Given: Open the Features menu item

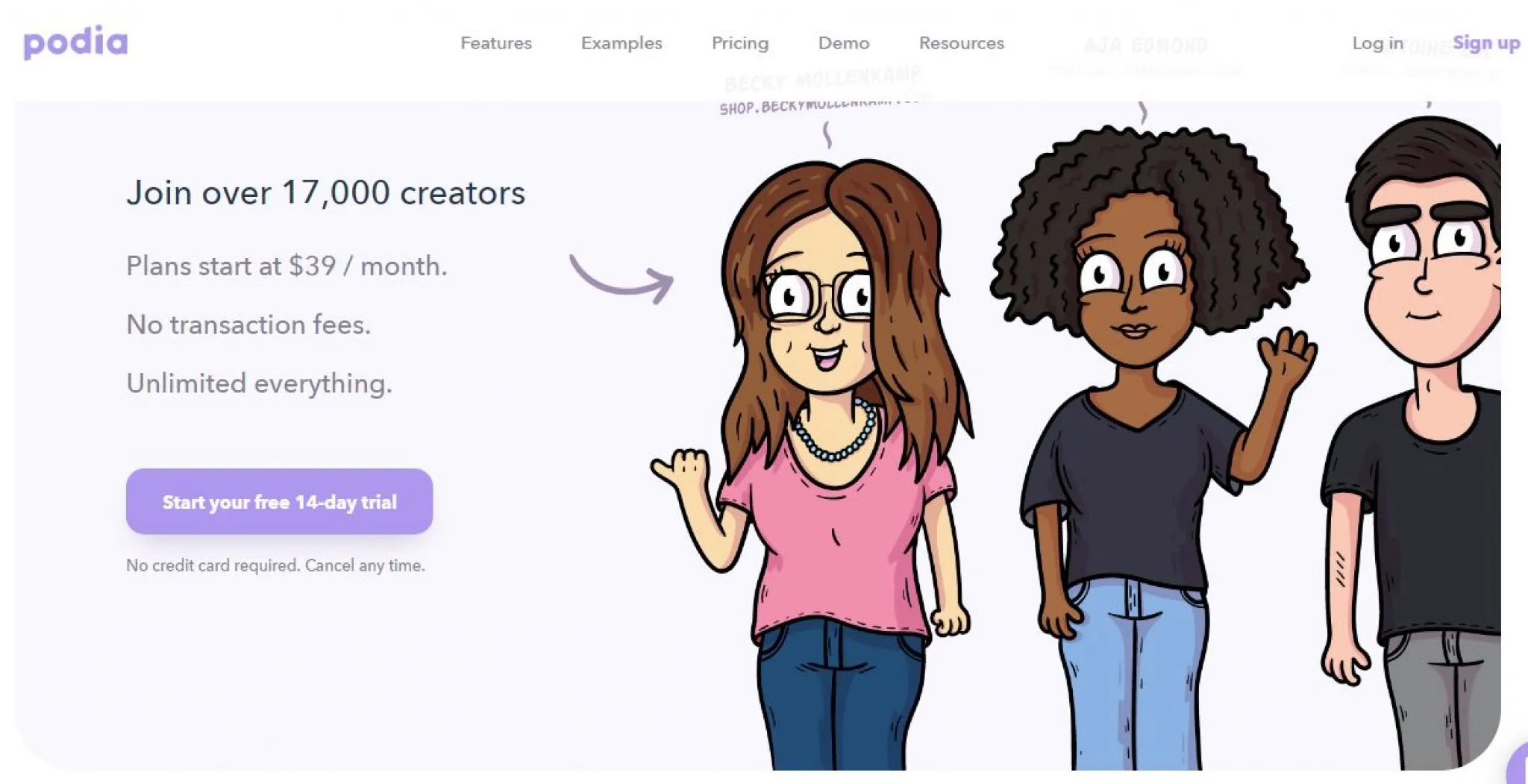Looking at the screenshot, I should (x=496, y=43).
